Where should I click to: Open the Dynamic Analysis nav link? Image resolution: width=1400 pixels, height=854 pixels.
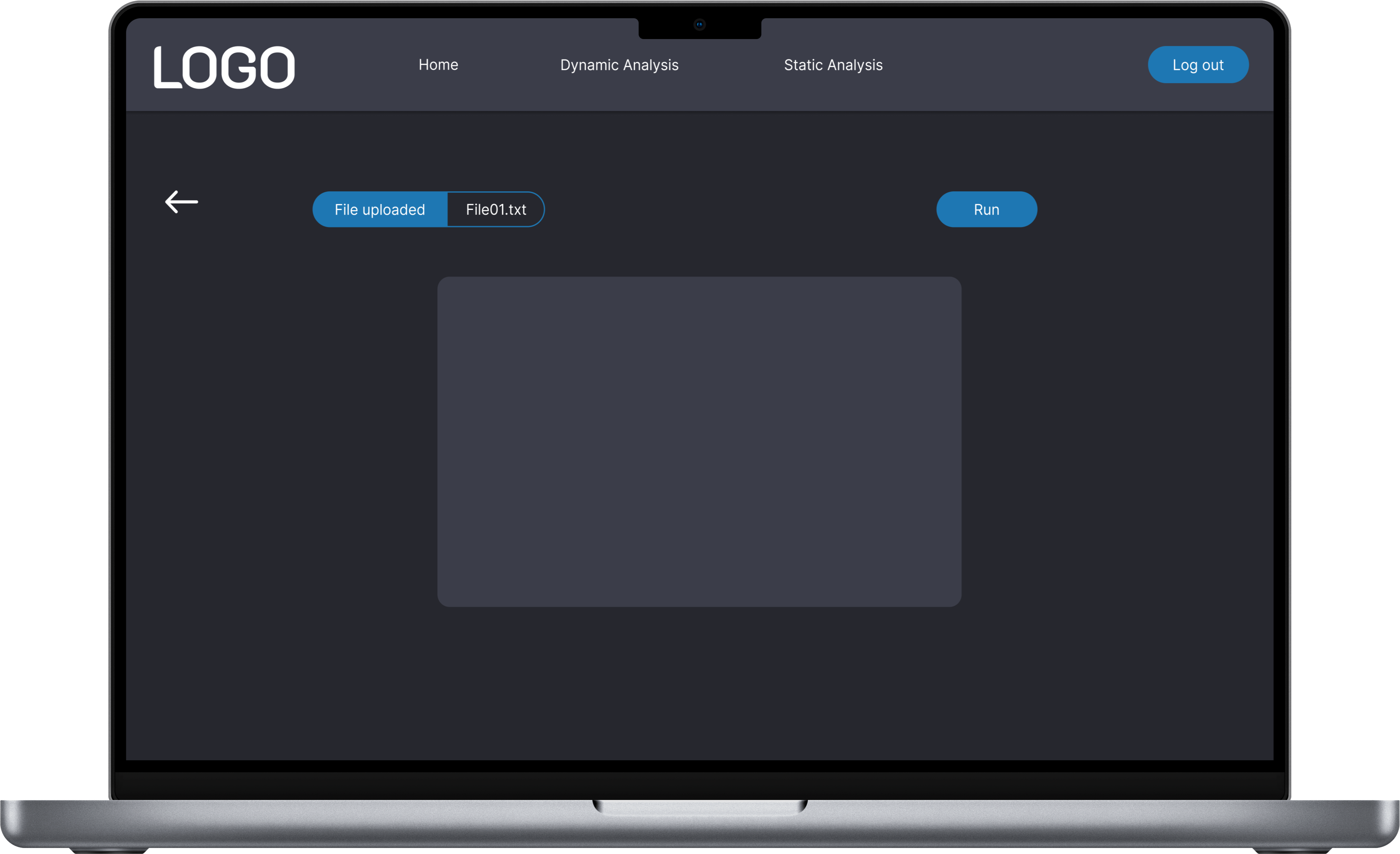coord(619,65)
